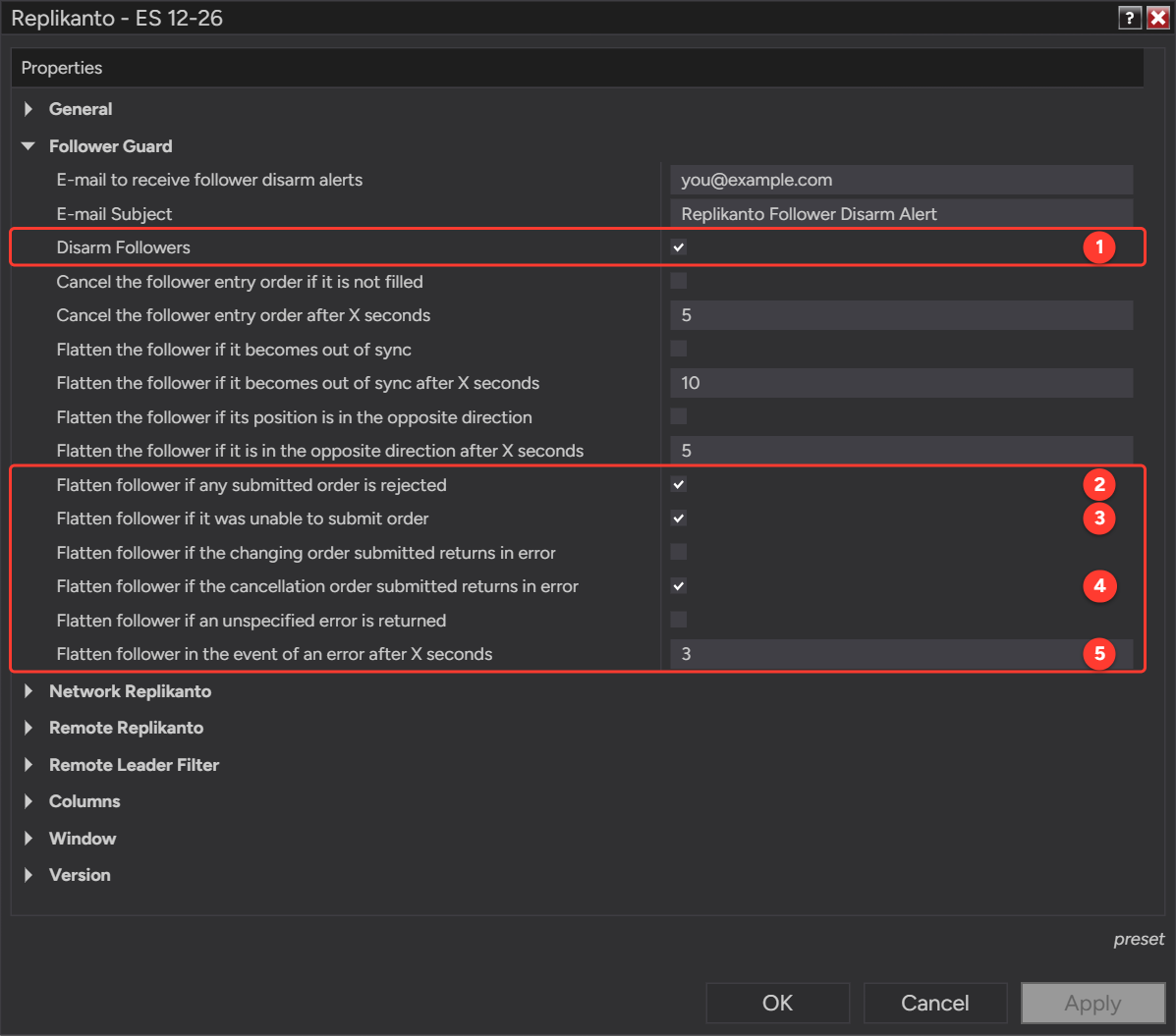The height and width of the screenshot is (1036, 1176).
Task: Uncheck the Disarm Followers checkbox
Action: coord(679,247)
